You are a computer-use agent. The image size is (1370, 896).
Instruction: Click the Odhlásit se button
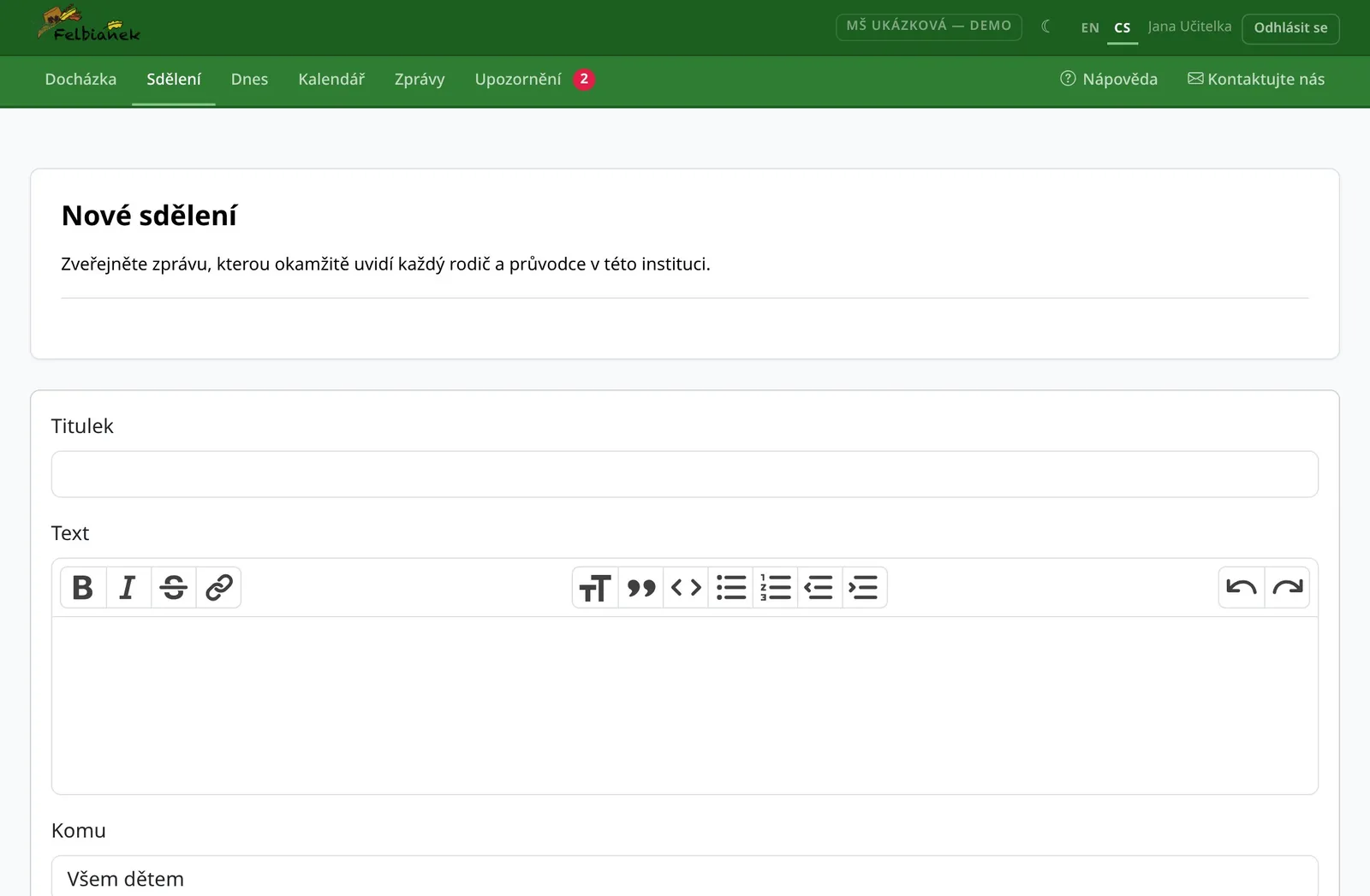coord(1290,28)
